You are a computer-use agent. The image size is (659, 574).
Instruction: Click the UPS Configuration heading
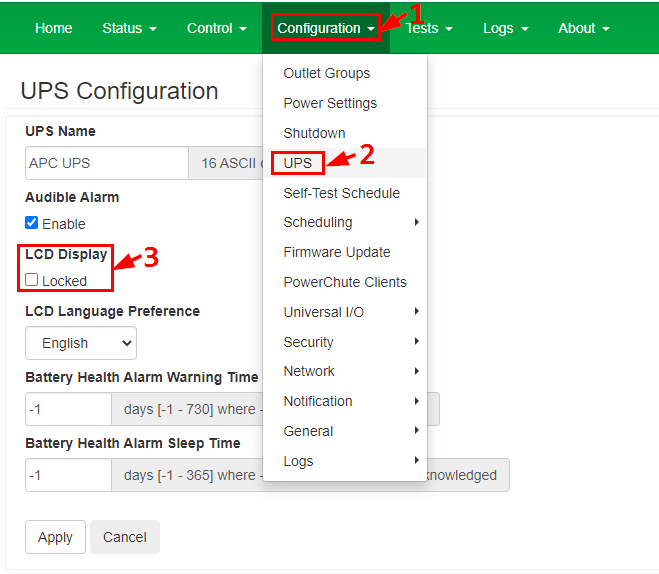point(119,91)
